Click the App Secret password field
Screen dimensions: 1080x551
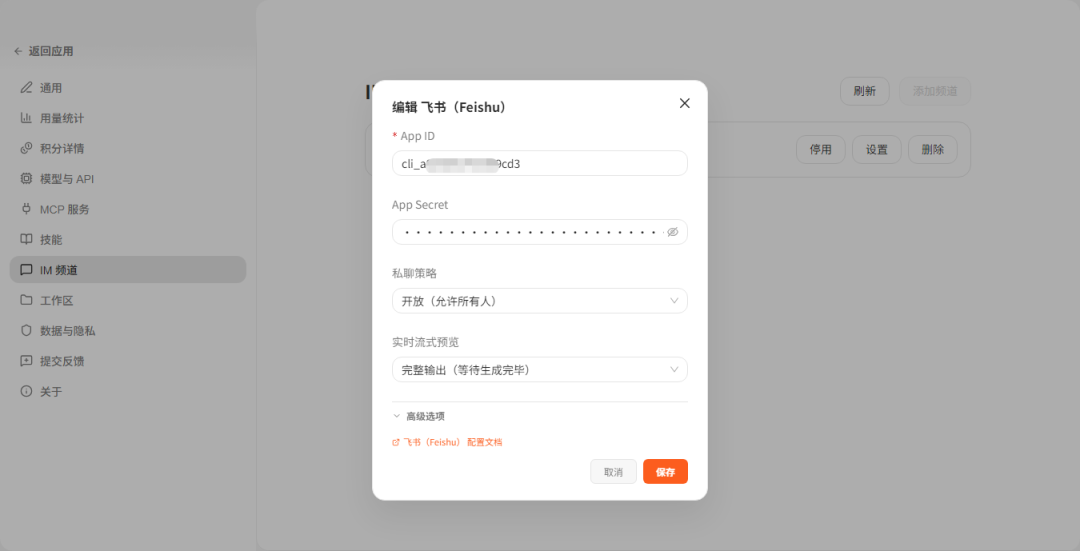(x=539, y=232)
